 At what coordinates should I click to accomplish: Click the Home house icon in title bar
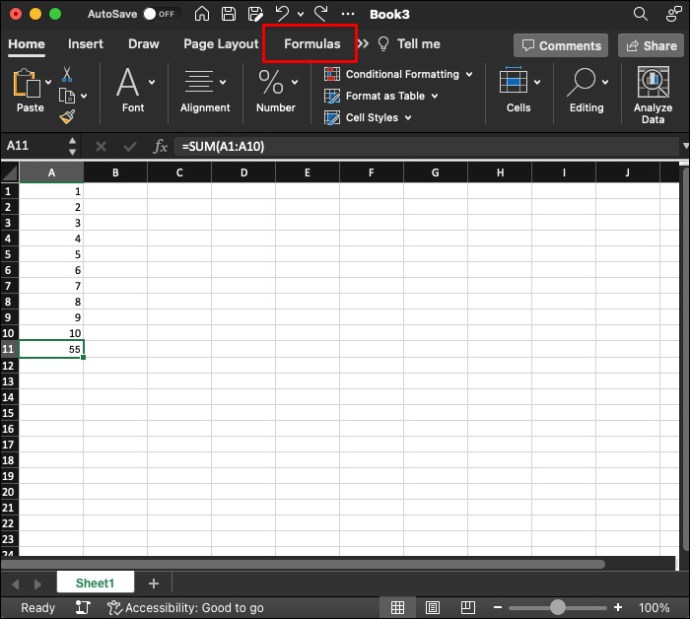pos(202,14)
